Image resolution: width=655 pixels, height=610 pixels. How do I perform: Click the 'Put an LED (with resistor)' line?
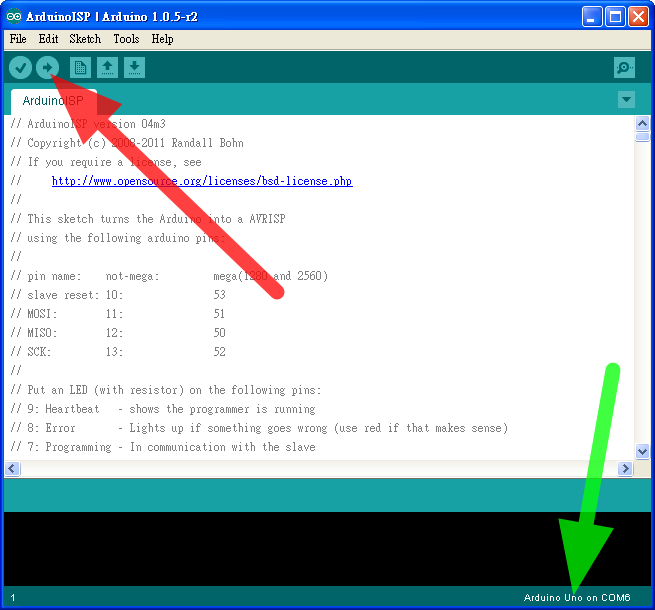pos(166,390)
